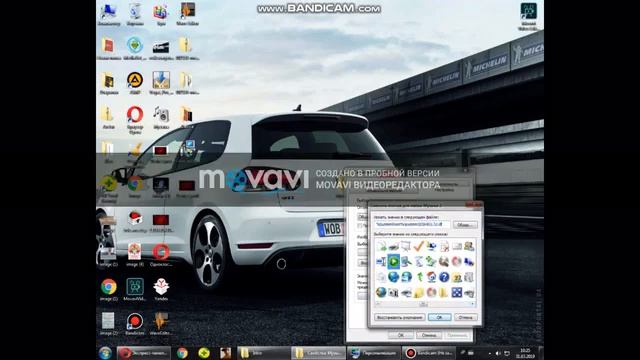Open the Windows Start button
This screenshot has width=640, height=360.
click(x=105, y=353)
